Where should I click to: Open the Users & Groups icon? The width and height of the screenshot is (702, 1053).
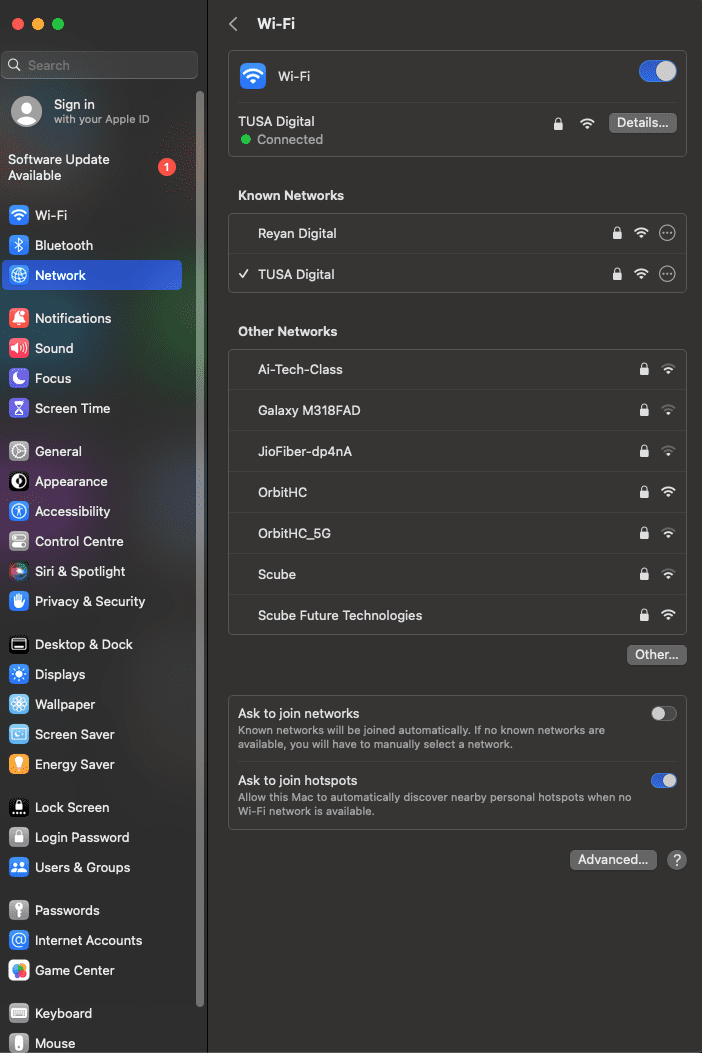coord(19,867)
